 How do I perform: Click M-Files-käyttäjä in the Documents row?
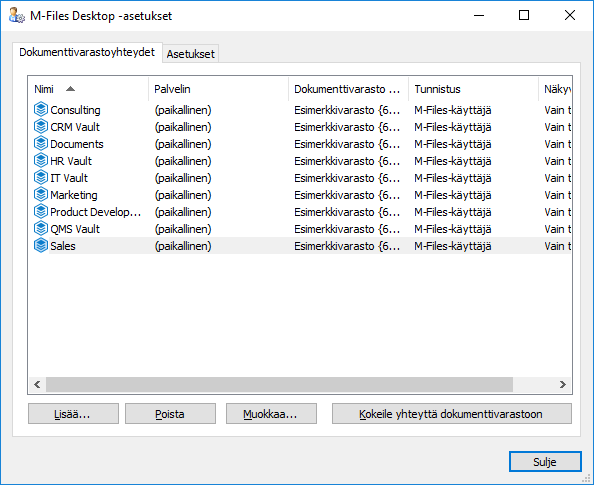(x=453, y=144)
